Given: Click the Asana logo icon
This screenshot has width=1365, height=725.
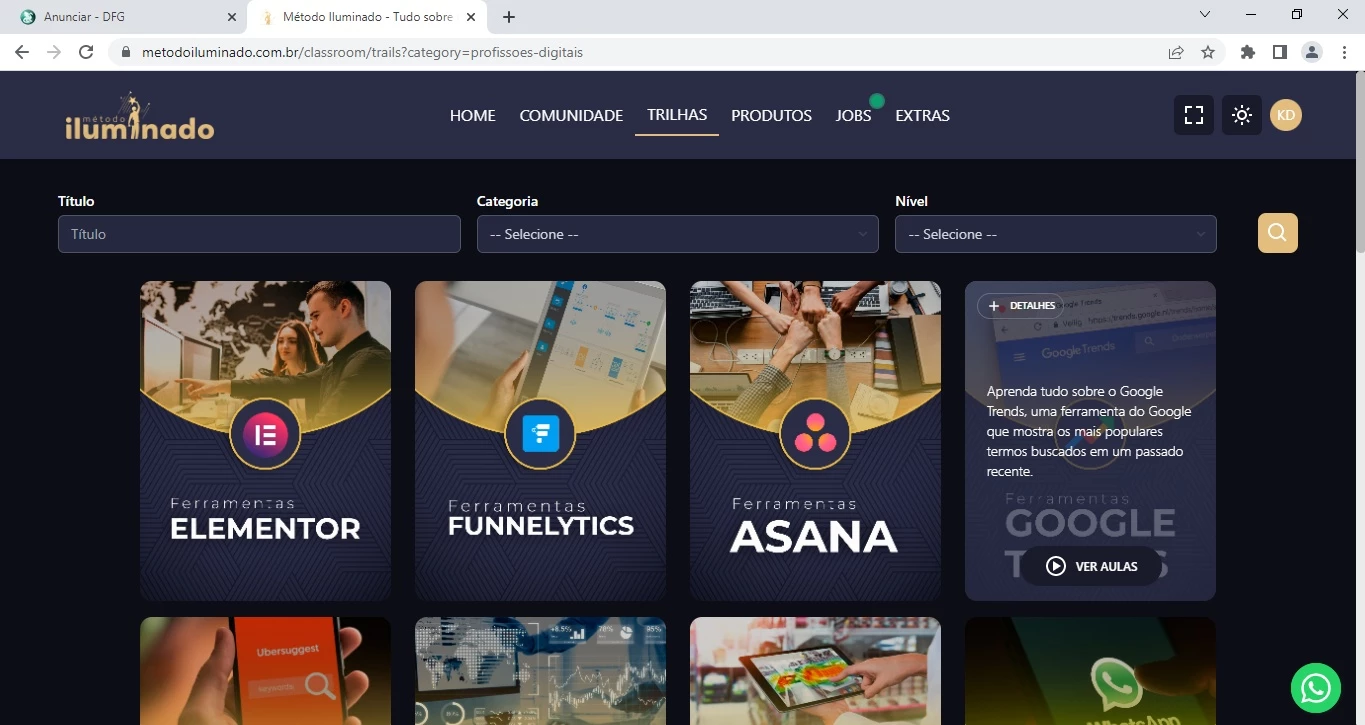Looking at the screenshot, I should [815, 434].
